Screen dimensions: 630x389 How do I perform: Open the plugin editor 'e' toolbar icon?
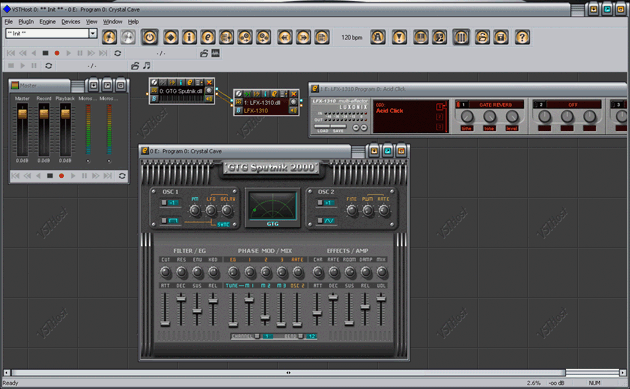pyautogui.click(x=208, y=37)
